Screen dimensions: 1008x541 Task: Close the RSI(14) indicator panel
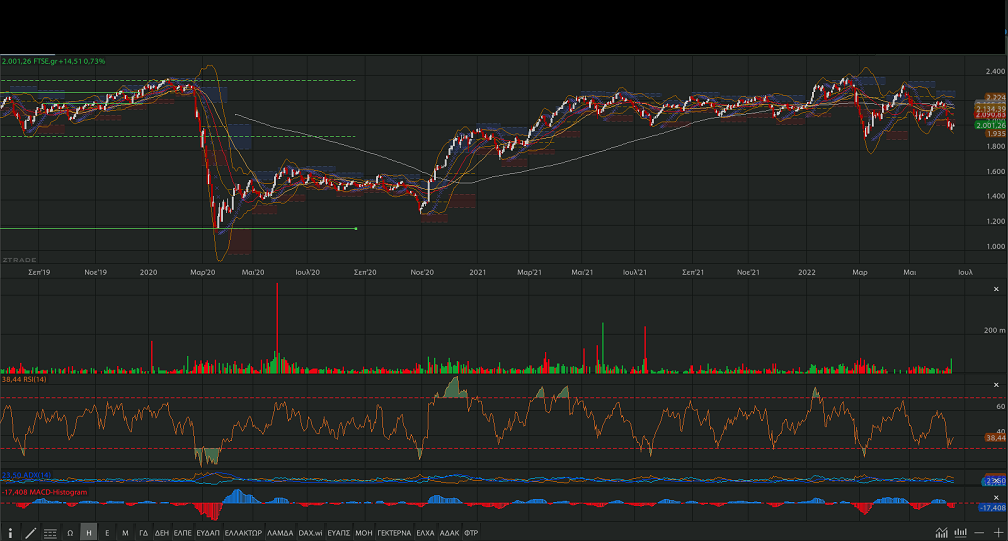click(997, 385)
